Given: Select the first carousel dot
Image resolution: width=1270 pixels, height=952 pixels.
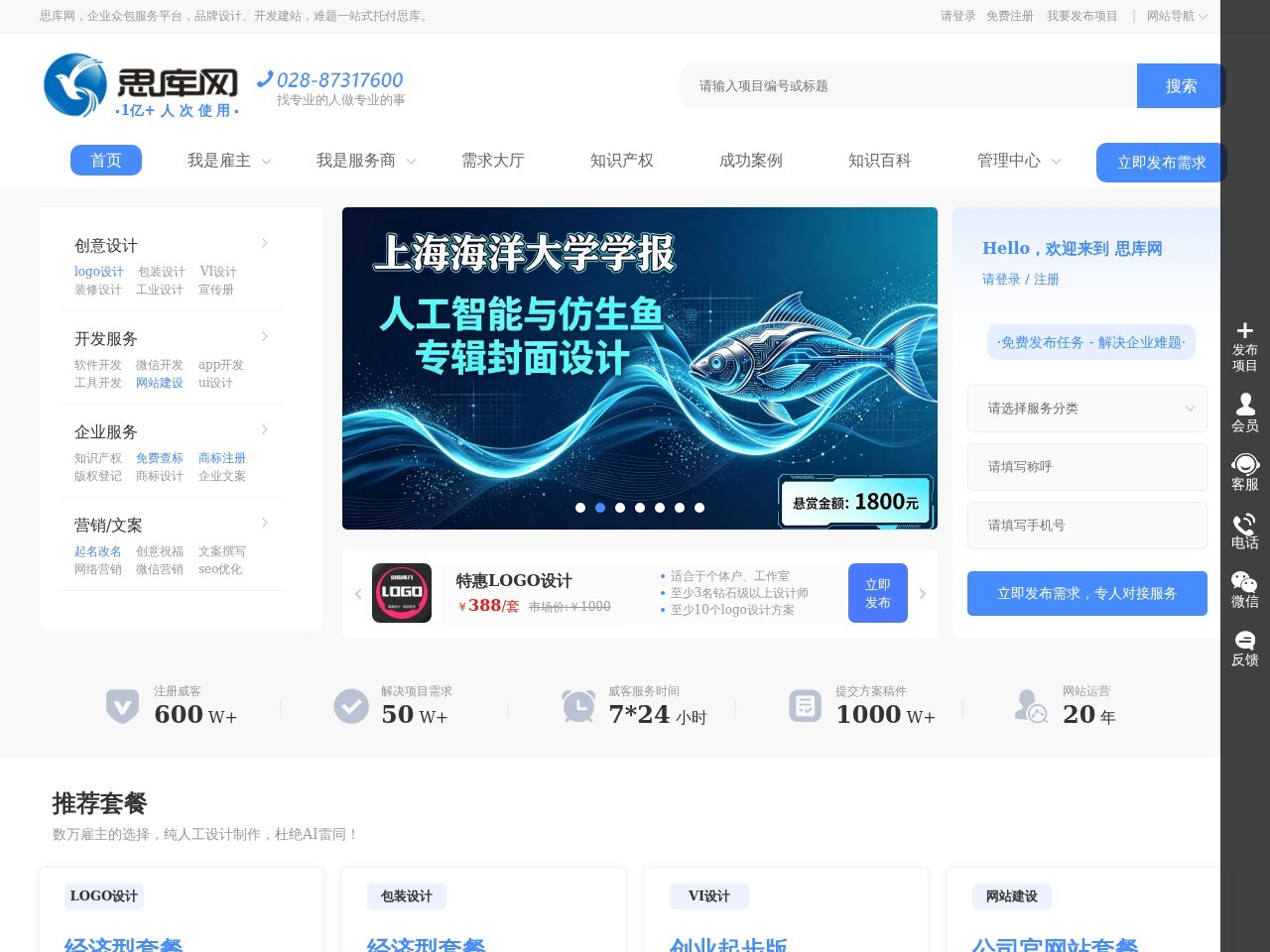Looking at the screenshot, I should 580,508.
